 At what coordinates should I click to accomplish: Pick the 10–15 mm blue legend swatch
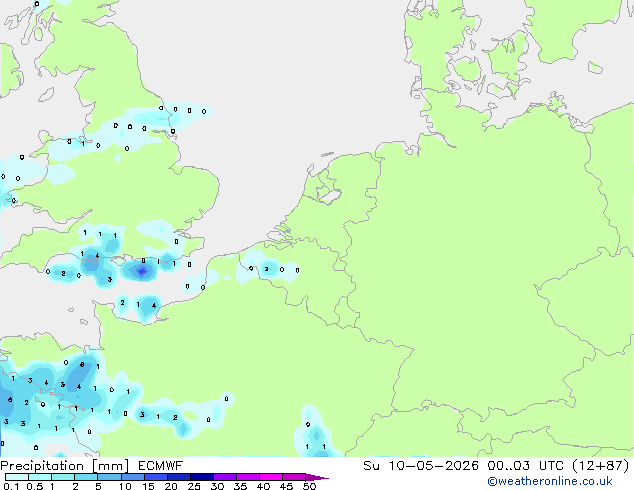click(x=133, y=477)
